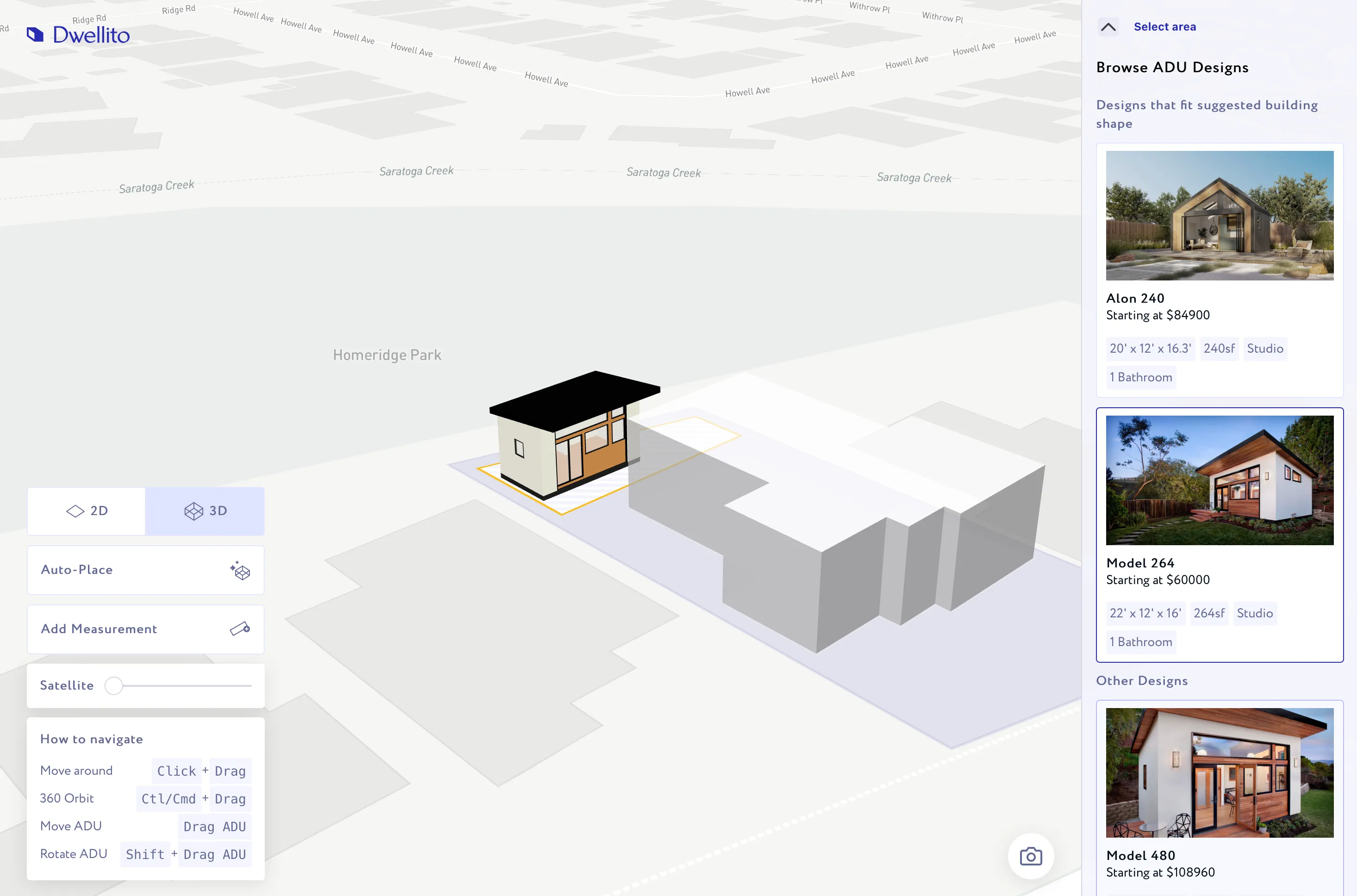
Task: Click the 2D diamond icon
Action: [x=75, y=511]
